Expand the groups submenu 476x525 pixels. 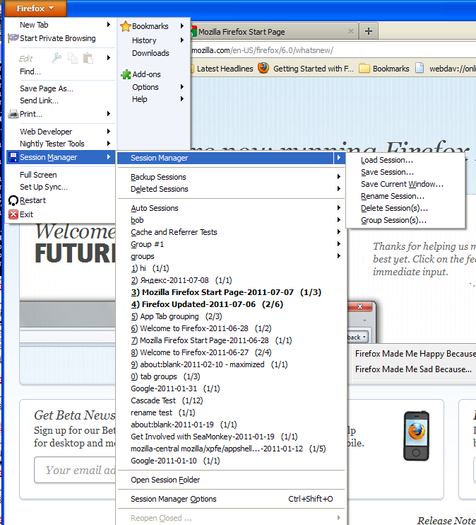click(231, 256)
